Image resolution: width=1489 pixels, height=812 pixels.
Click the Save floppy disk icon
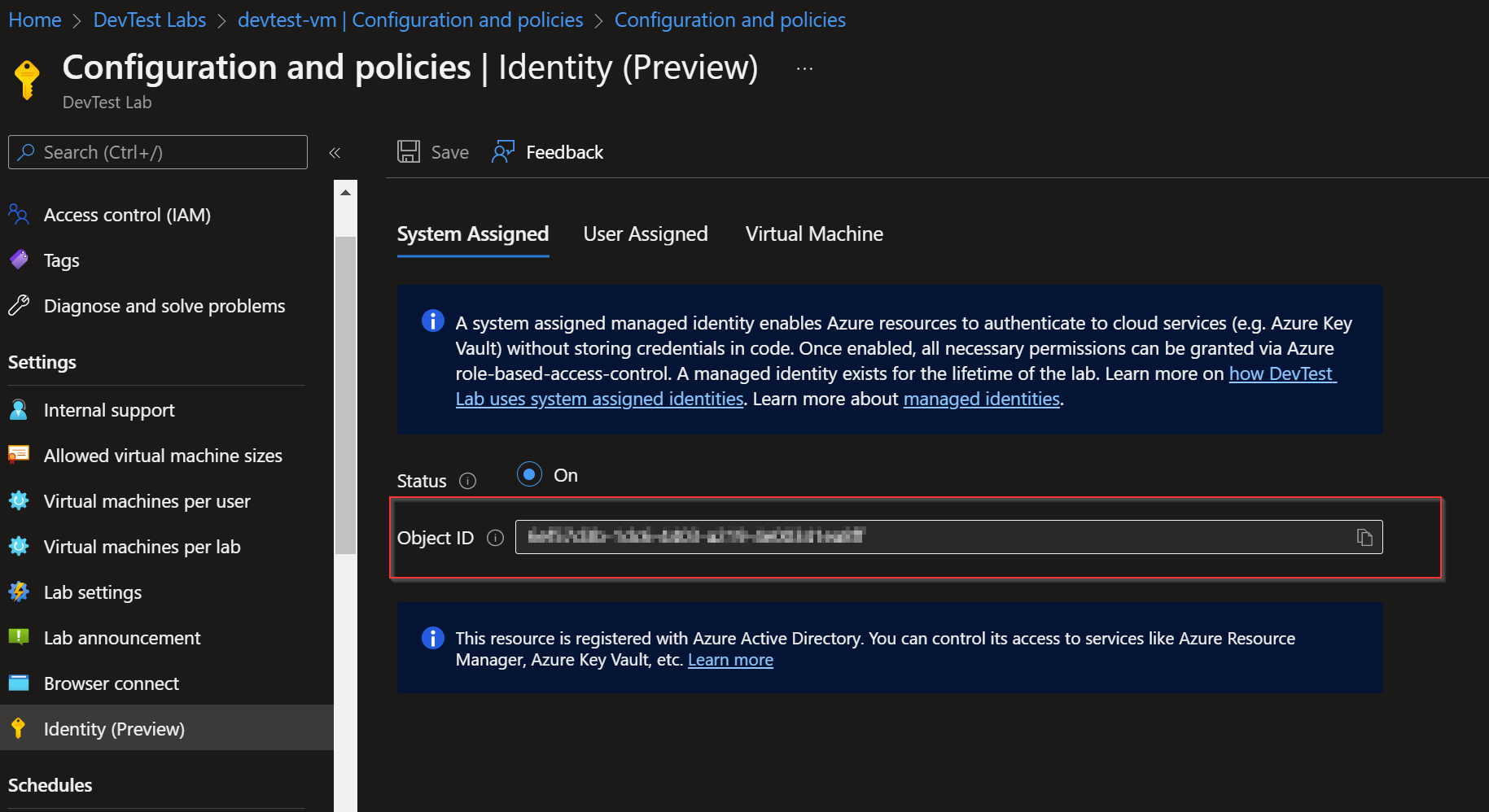coord(409,152)
